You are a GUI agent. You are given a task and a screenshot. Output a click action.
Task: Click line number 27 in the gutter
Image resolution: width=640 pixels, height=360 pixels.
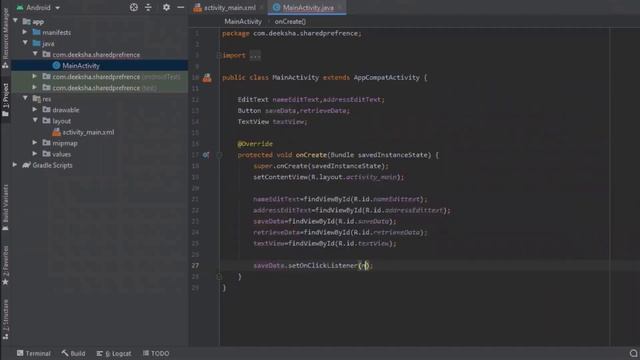point(196,266)
